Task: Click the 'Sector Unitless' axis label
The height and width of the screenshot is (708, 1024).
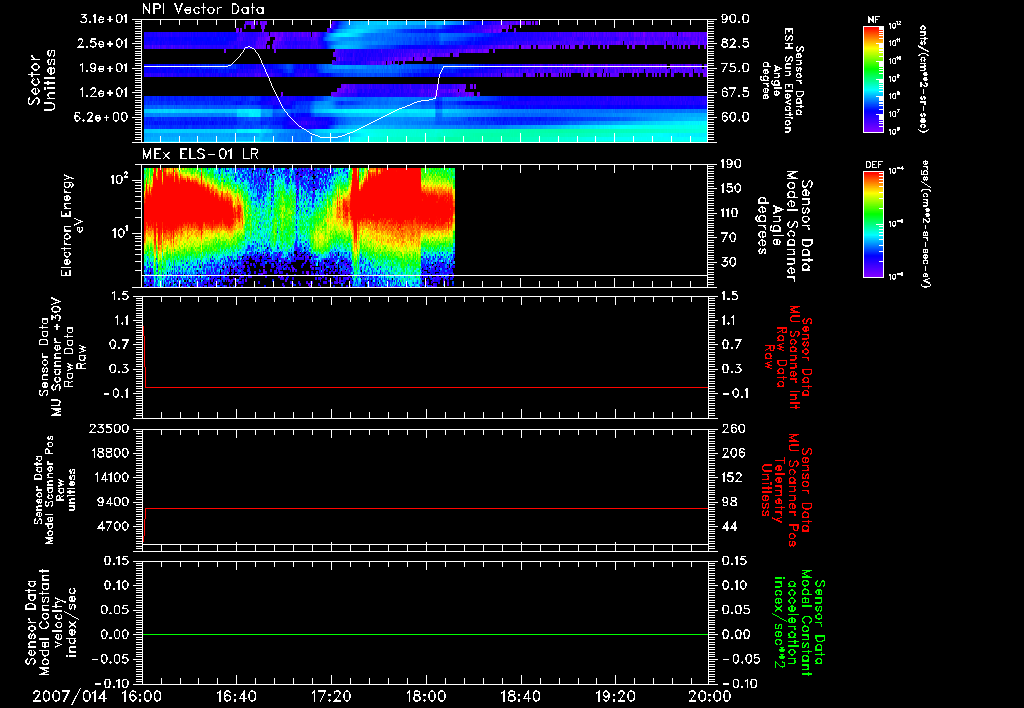Action: (42, 80)
